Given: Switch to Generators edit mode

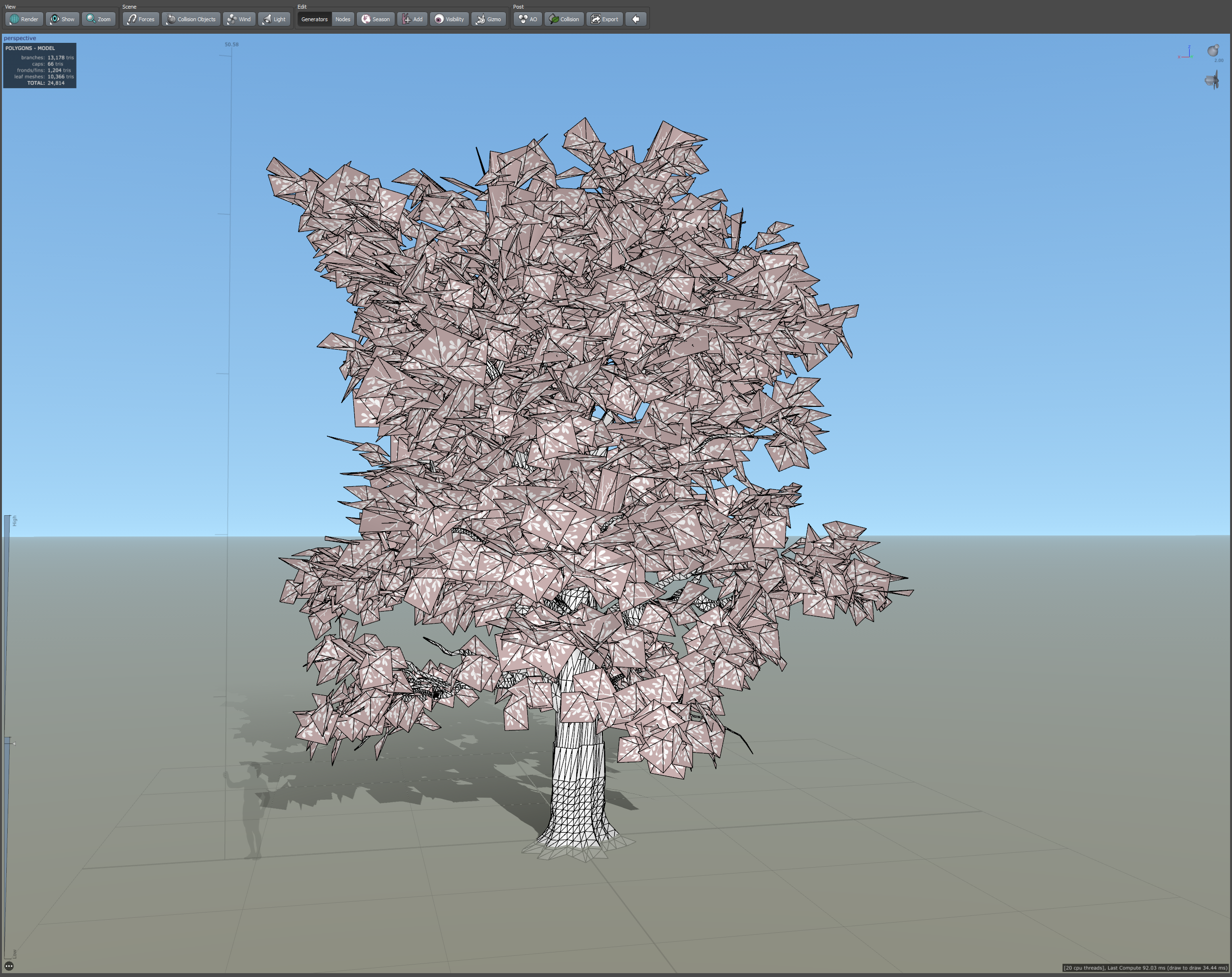Looking at the screenshot, I should tap(314, 19).
